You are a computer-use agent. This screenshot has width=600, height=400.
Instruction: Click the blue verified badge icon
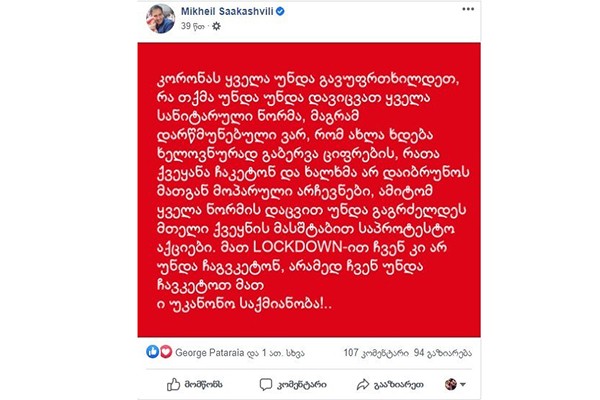[x=280, y=11]
